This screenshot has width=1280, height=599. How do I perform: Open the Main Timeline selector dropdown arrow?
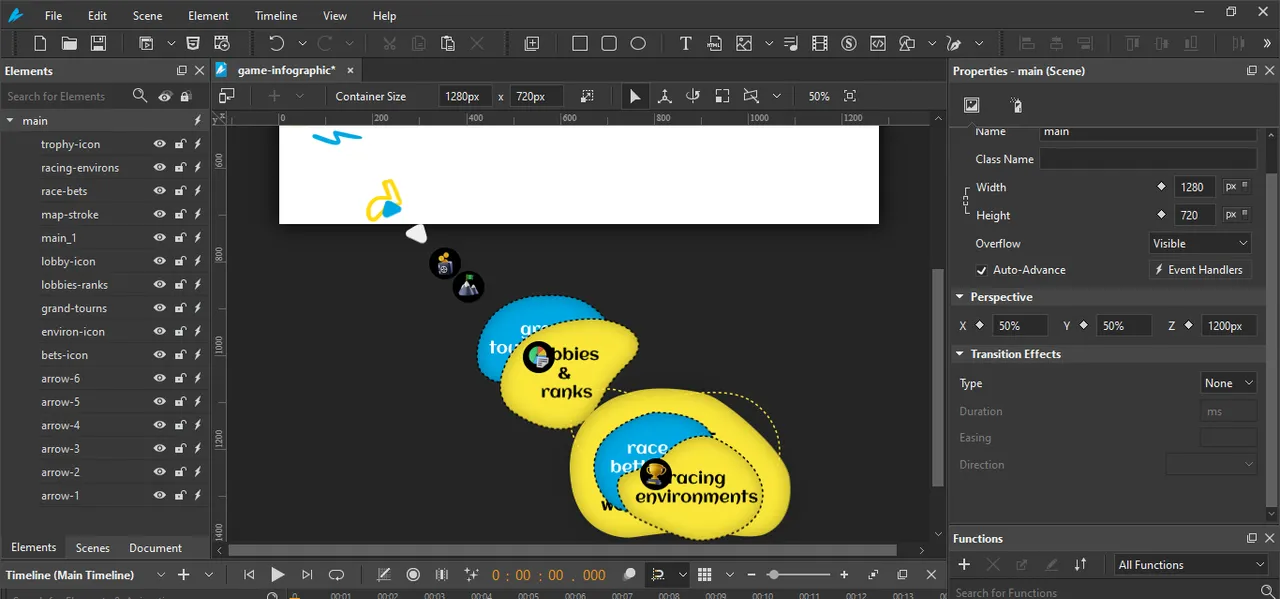[160, 575]
